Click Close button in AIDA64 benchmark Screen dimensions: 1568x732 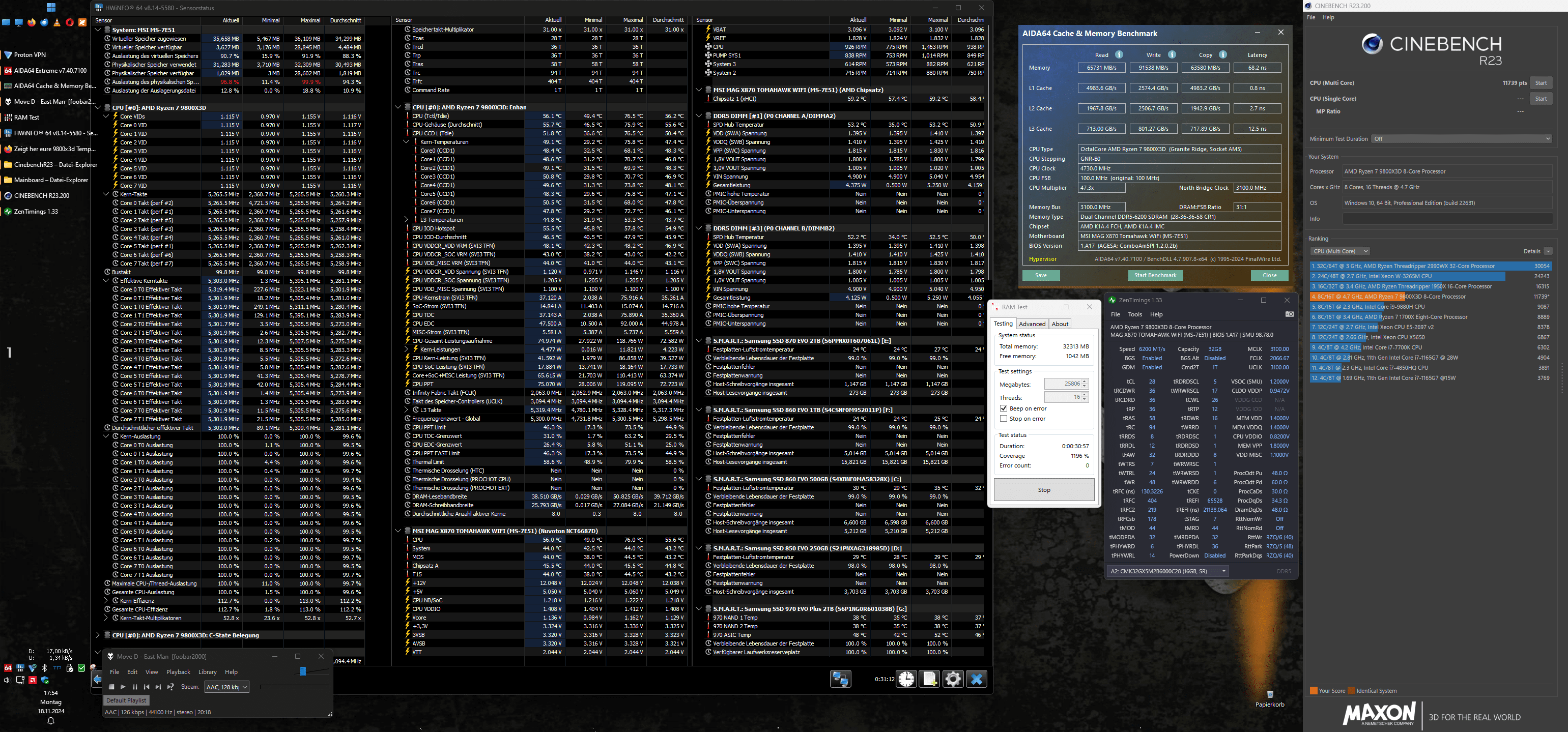pyautogui.click(x=1270, y=276)
